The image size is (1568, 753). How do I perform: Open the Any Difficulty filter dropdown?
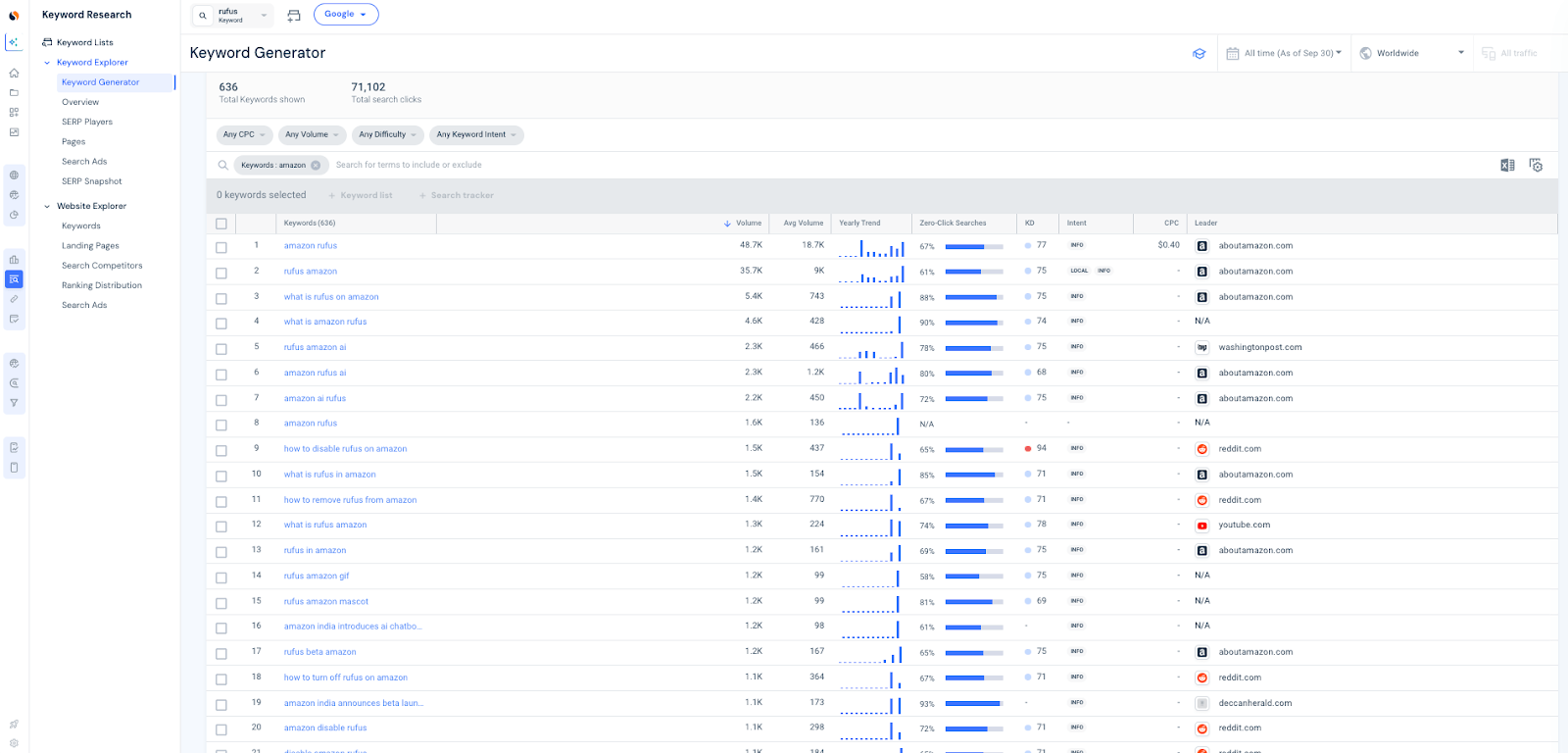coord(387,134)
